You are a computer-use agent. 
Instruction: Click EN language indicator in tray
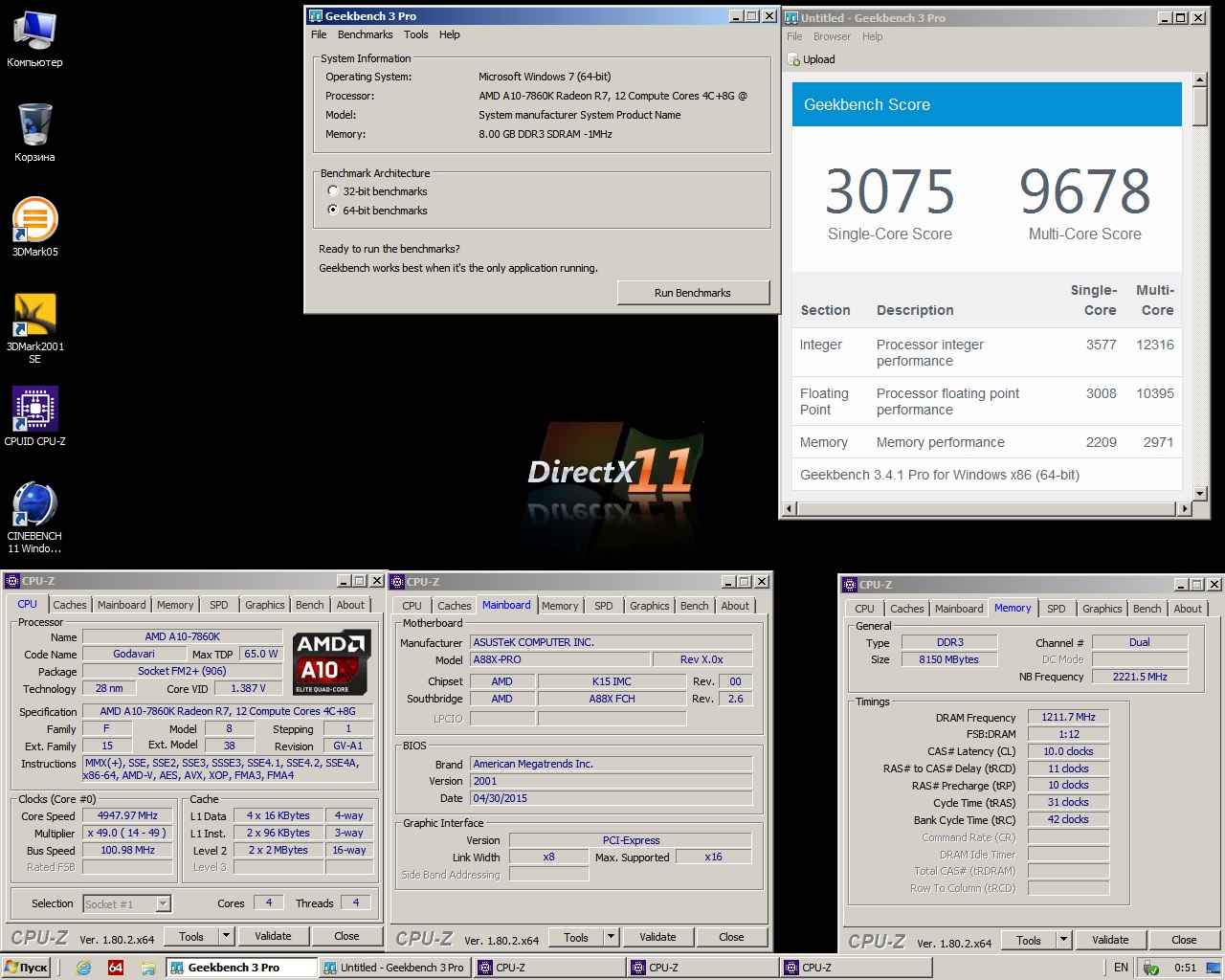(x=1121, y=968)
